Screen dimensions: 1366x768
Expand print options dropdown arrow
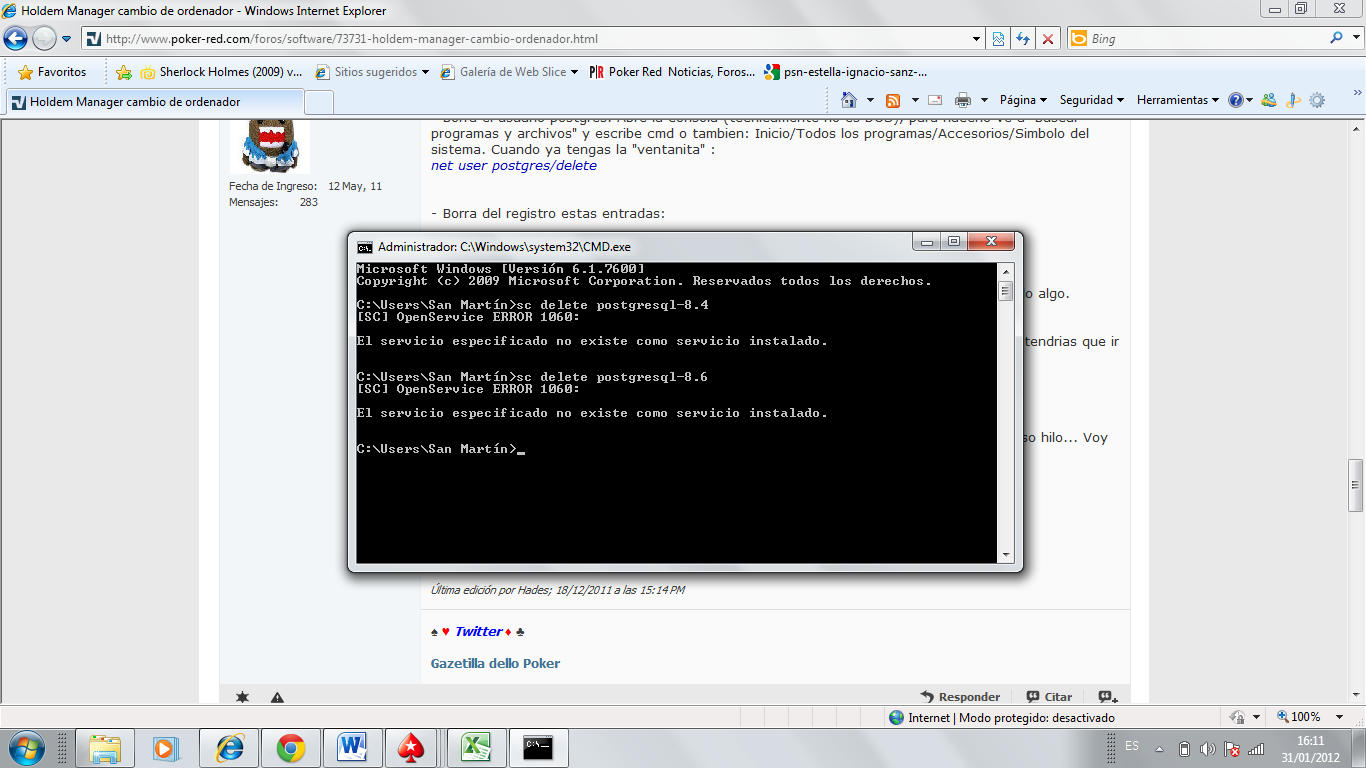tap(985, 100)
